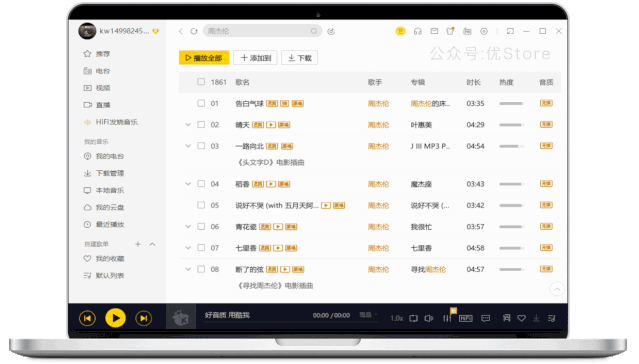Expand versions of song 07 七里香
The height and width of the screenshot is (364, 639).
point(188,247)
